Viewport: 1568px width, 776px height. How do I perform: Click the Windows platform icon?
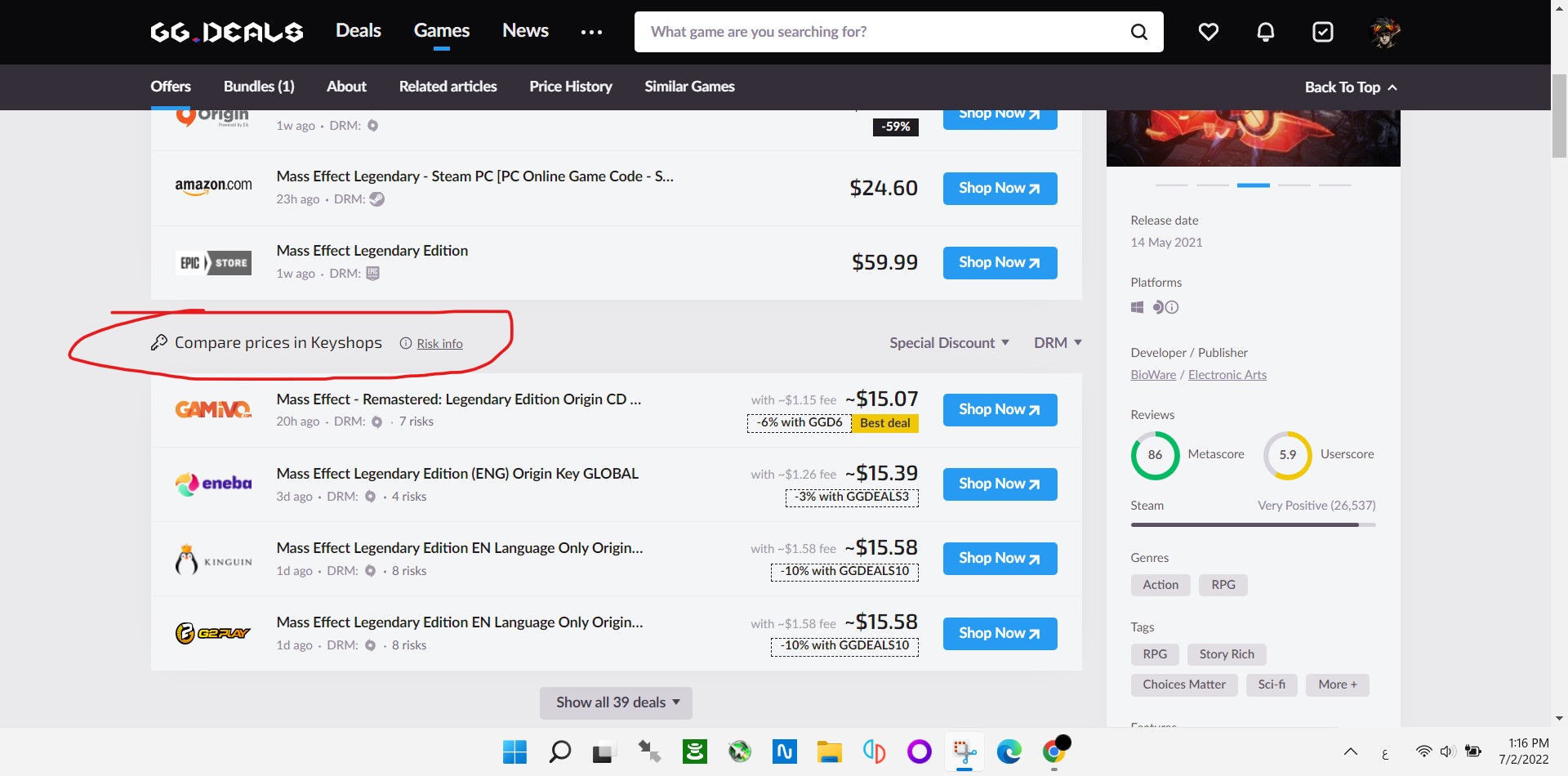(1137, 307)
